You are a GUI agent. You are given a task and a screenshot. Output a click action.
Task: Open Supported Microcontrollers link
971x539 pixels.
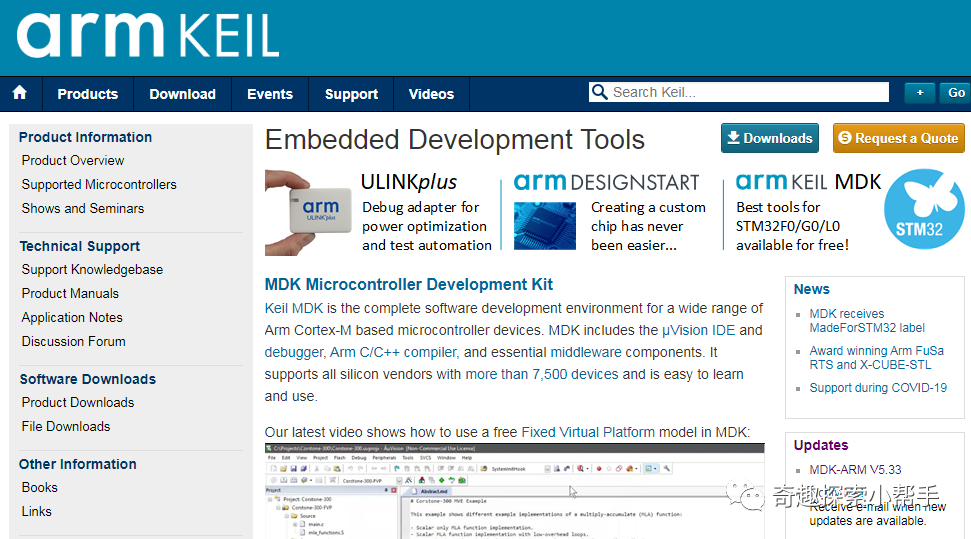99,185
